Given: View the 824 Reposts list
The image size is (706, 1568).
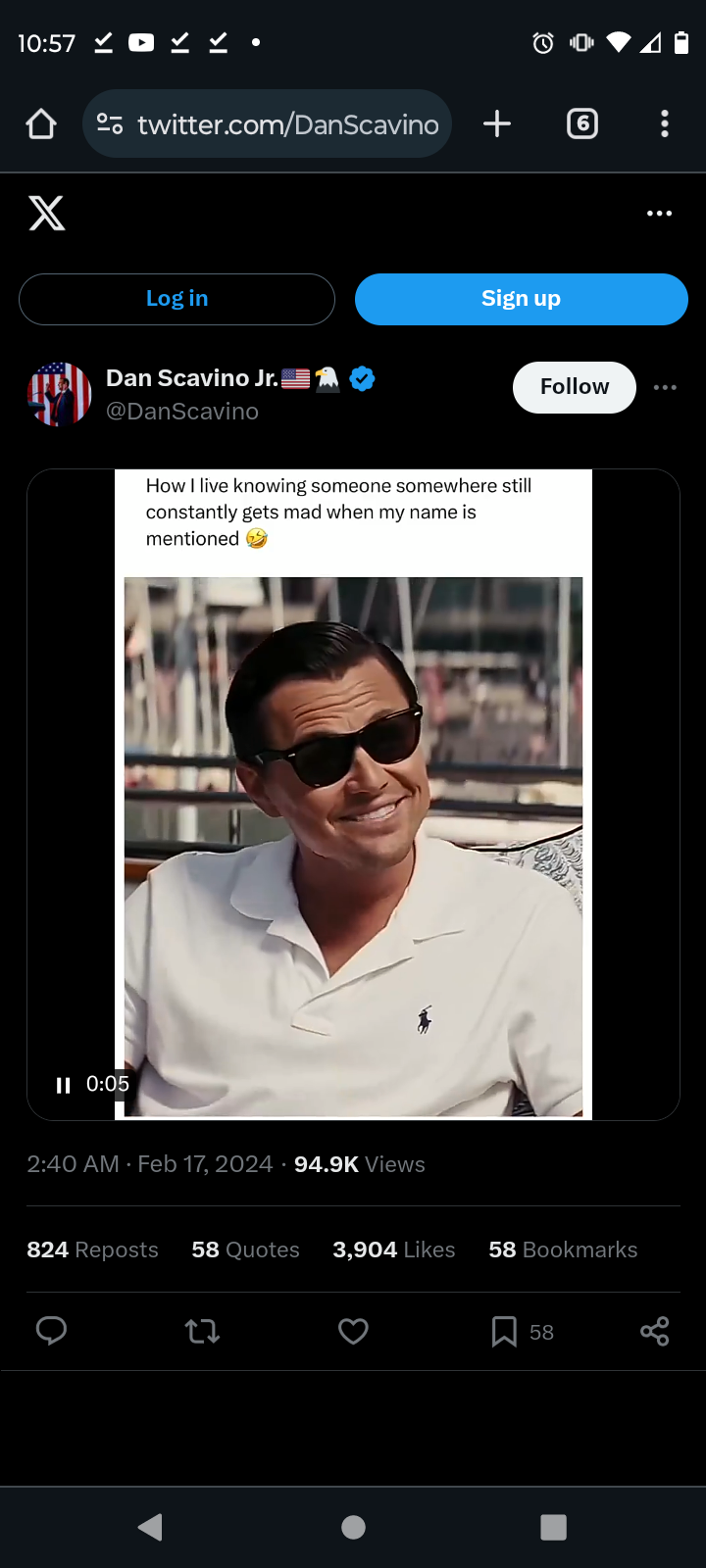Looking at the screenshot, I should pos(92,1249).
